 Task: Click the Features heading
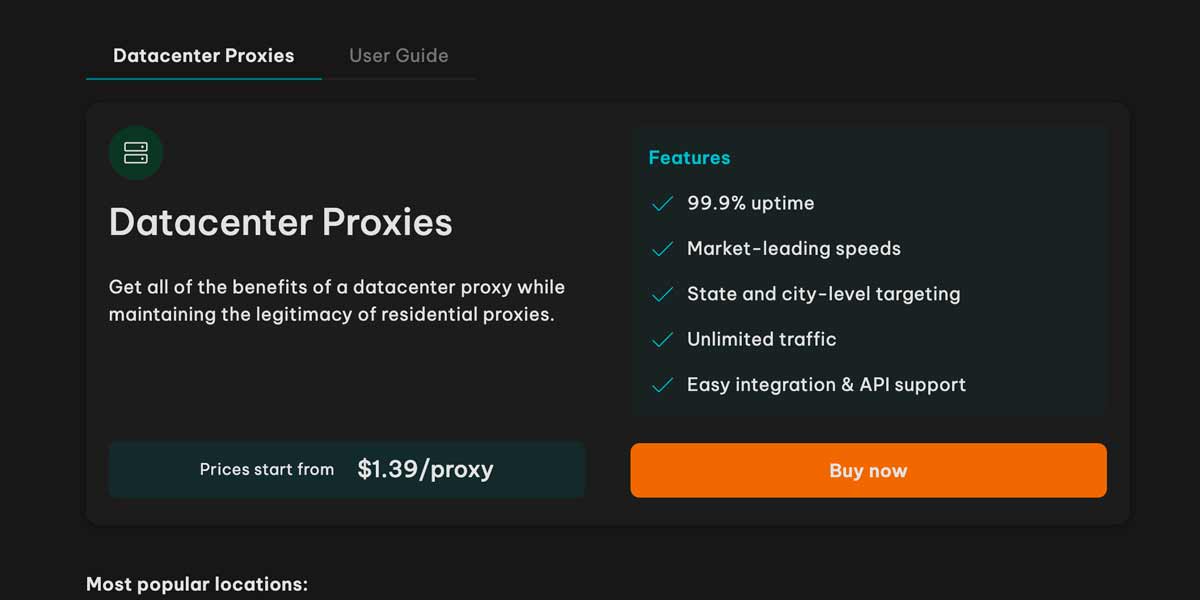tap(689, 158)
